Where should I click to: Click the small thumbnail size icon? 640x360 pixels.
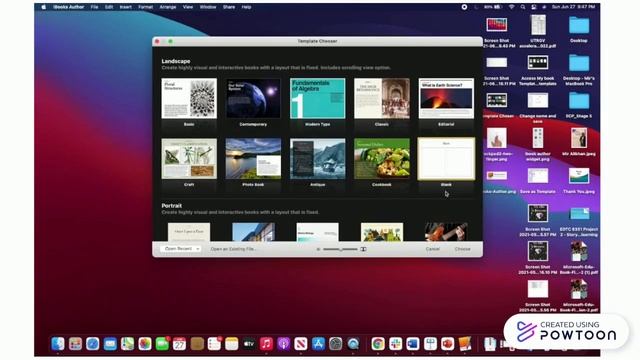(318, 249)
